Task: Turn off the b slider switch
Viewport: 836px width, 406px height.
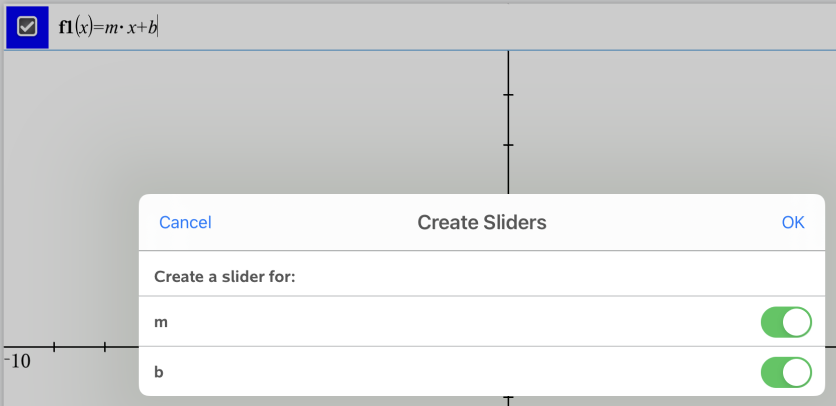Action: pos(785,373)
